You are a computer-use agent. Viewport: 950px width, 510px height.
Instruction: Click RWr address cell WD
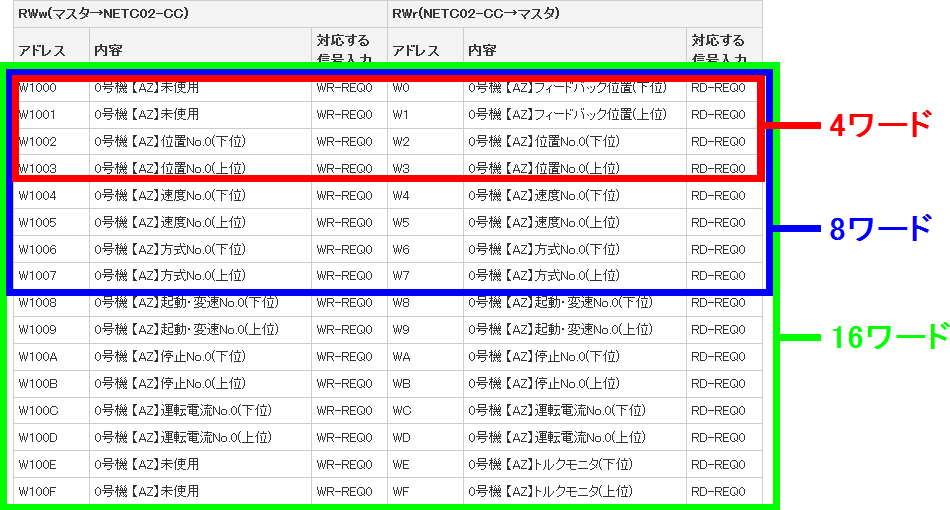tap(425, 437)
